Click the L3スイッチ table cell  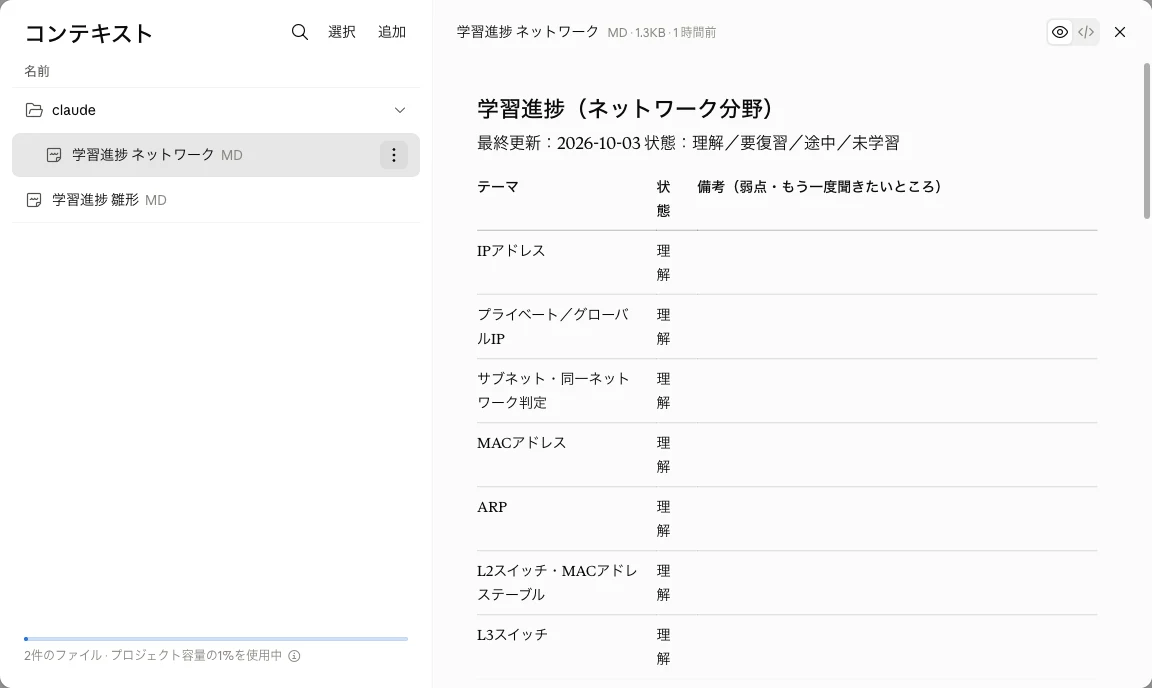(x=512, y=634)
